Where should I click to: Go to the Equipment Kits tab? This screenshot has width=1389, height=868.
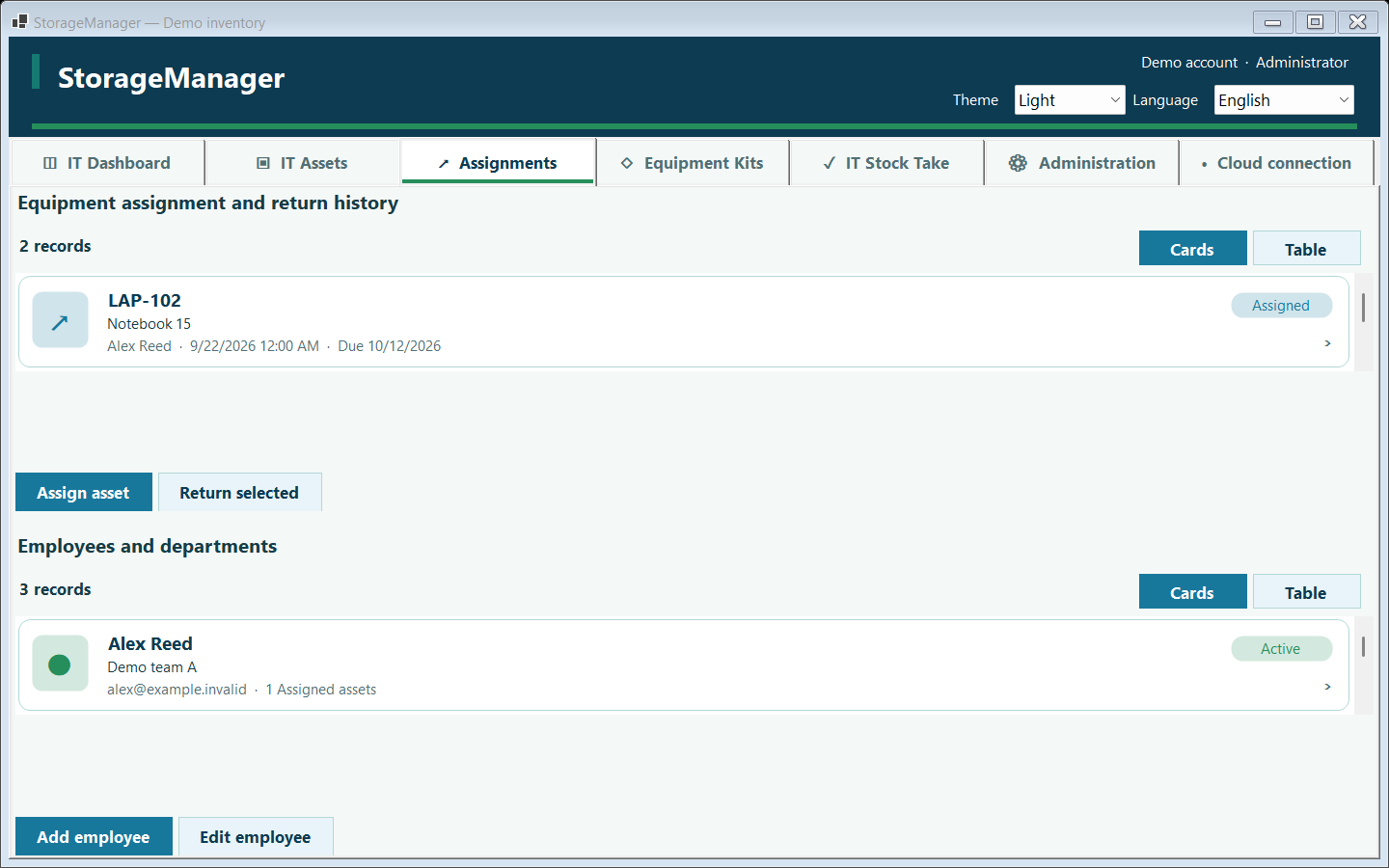click(x=693, y=163)
